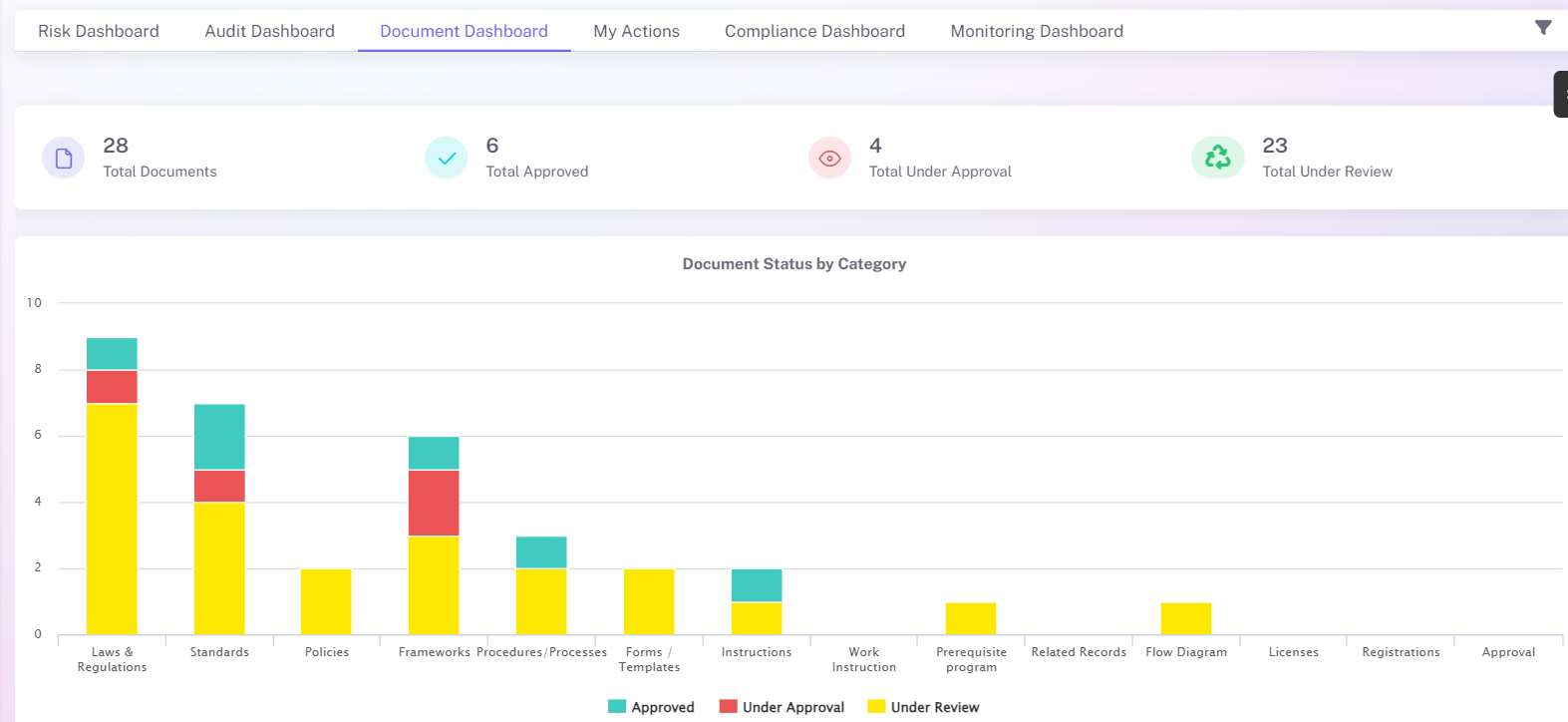Switch to the Risk Dashboard tab
This screenshot has height=722, width=1568.
click(x=99, y=31)
